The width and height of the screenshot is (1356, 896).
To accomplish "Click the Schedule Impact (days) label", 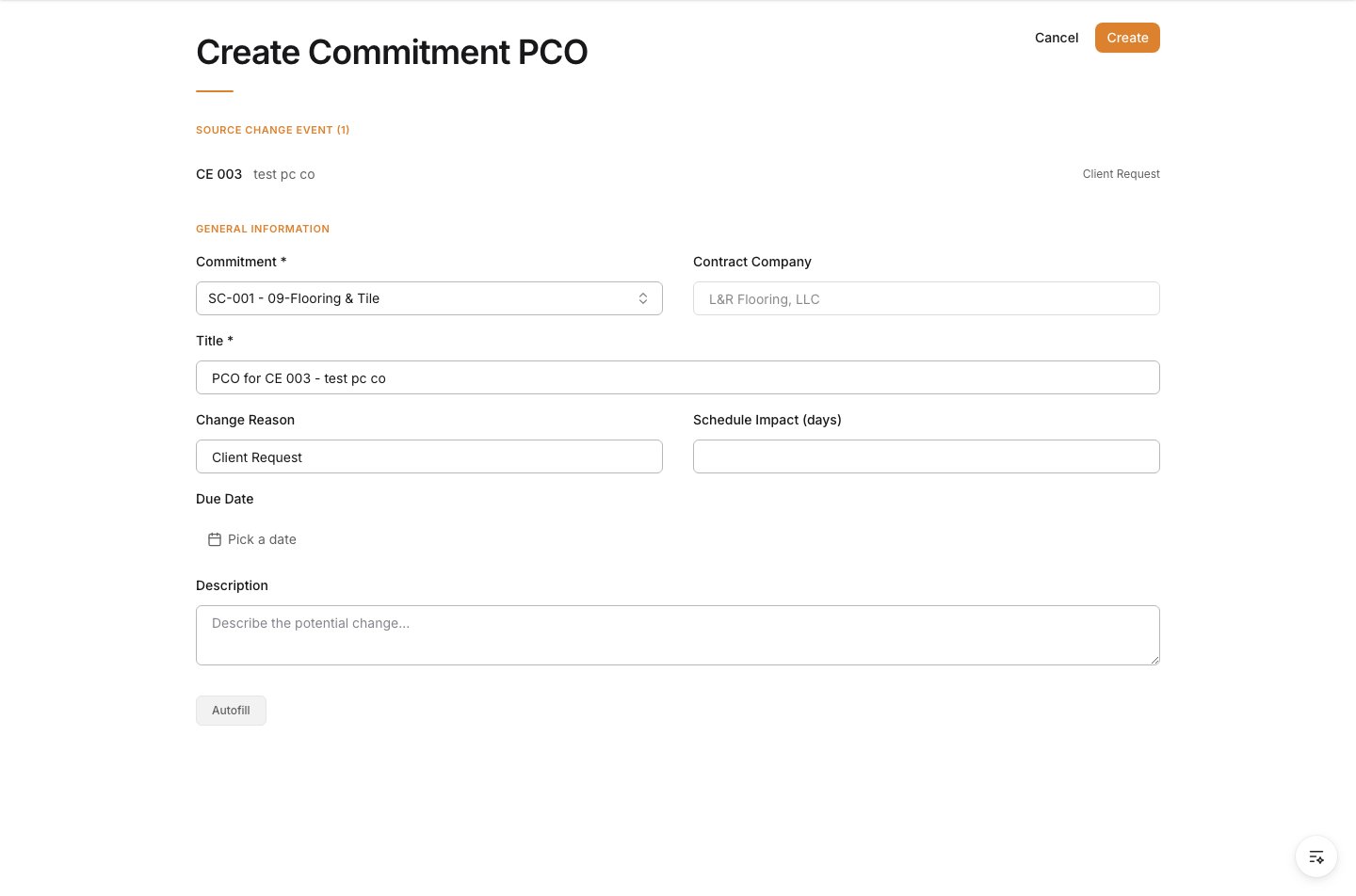I will pyautogui.click(x=767, y=420).
